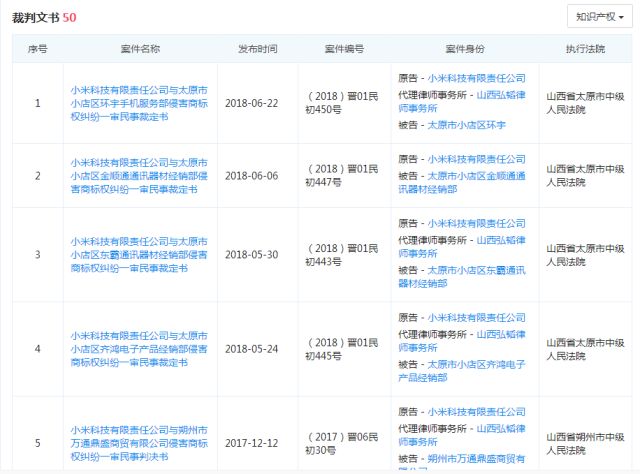Click law firm 山西弘韬律师事务所 in row 5

(462, 435)
